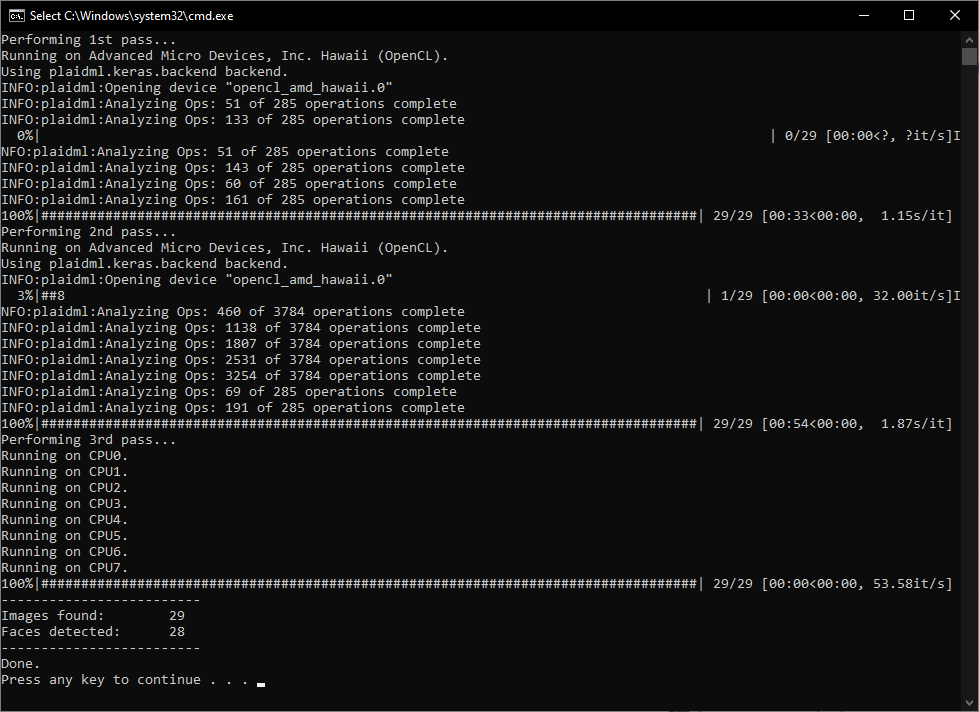
Task: Click the 'Opening device opencl_amd_hawaii.0' log line
Action: [x=195, y=87]
